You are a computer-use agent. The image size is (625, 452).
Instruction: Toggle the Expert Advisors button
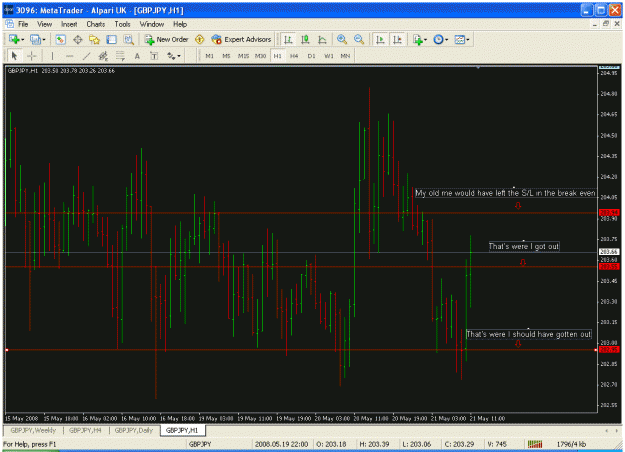pyautogui.click(x=242, y=39)
